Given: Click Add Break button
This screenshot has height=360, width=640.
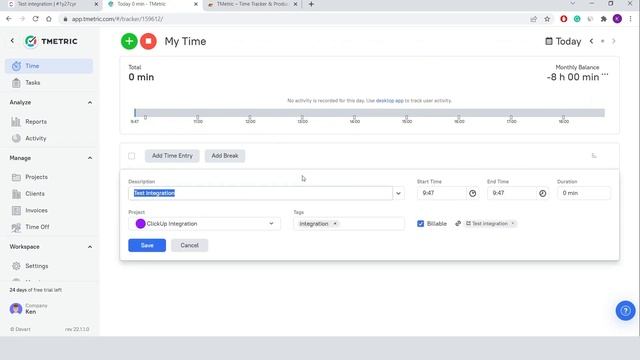Looking at the screenshot, I should (225, 156).
